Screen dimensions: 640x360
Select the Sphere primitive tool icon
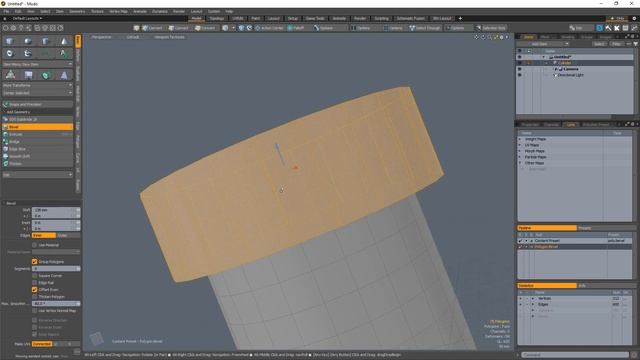coord(28,41)
